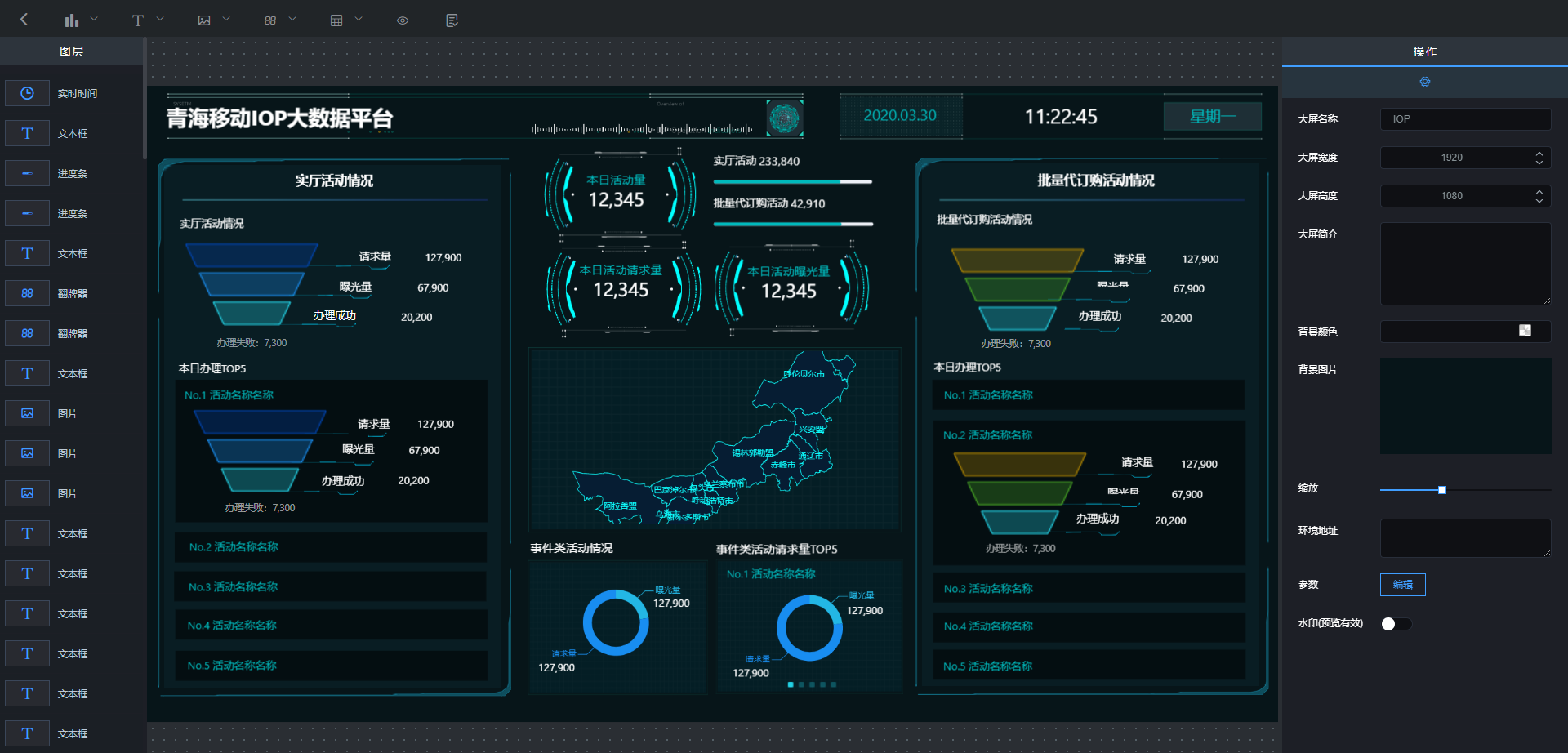The width and height of the screenshot is (1568, 753).
Task: Expand the image components dropdown arrow
Action: click(x=226, y=19)
